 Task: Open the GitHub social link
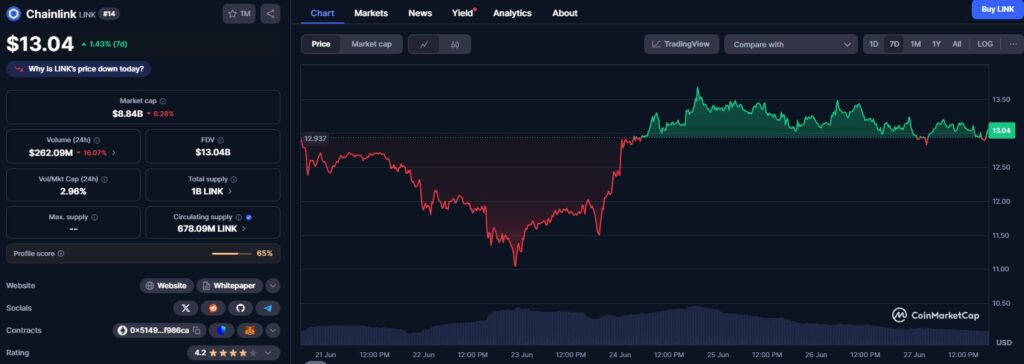click(x=240, y=308)
